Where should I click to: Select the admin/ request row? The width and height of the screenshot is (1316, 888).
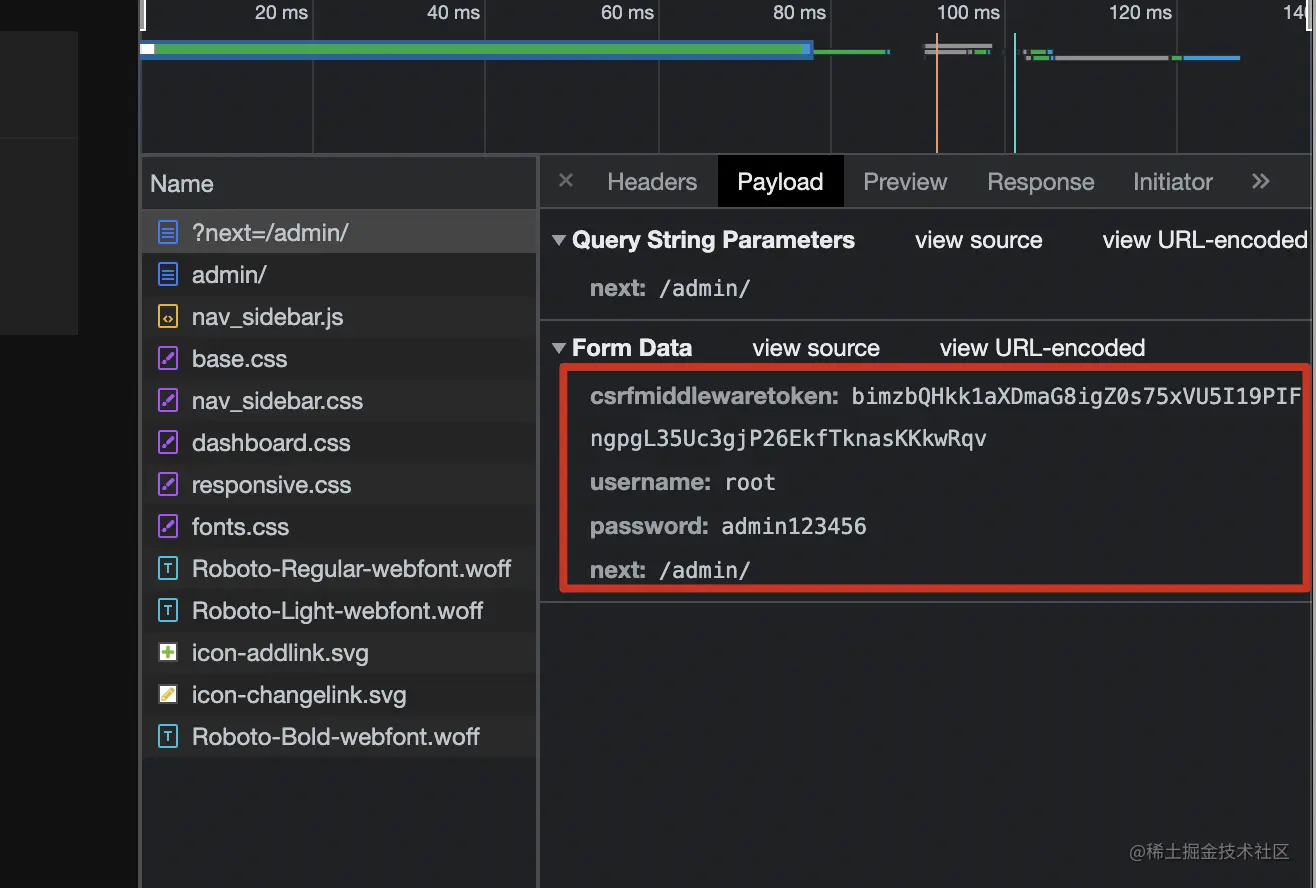click(x=339, y=275)
